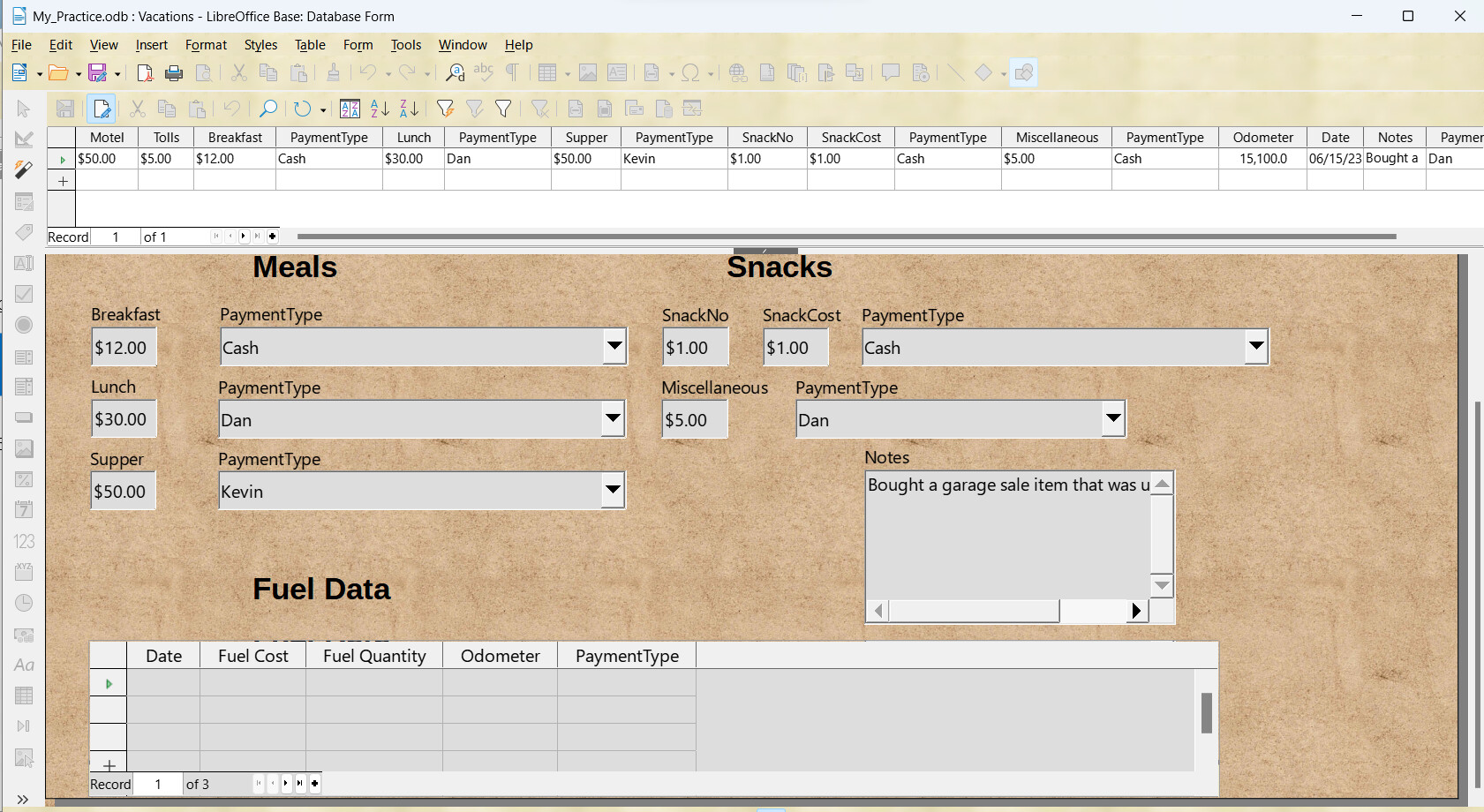1484x812 pixels.
Task: Go to next record in Fuel Data navigation bar
Action: [x=286, y=784]
